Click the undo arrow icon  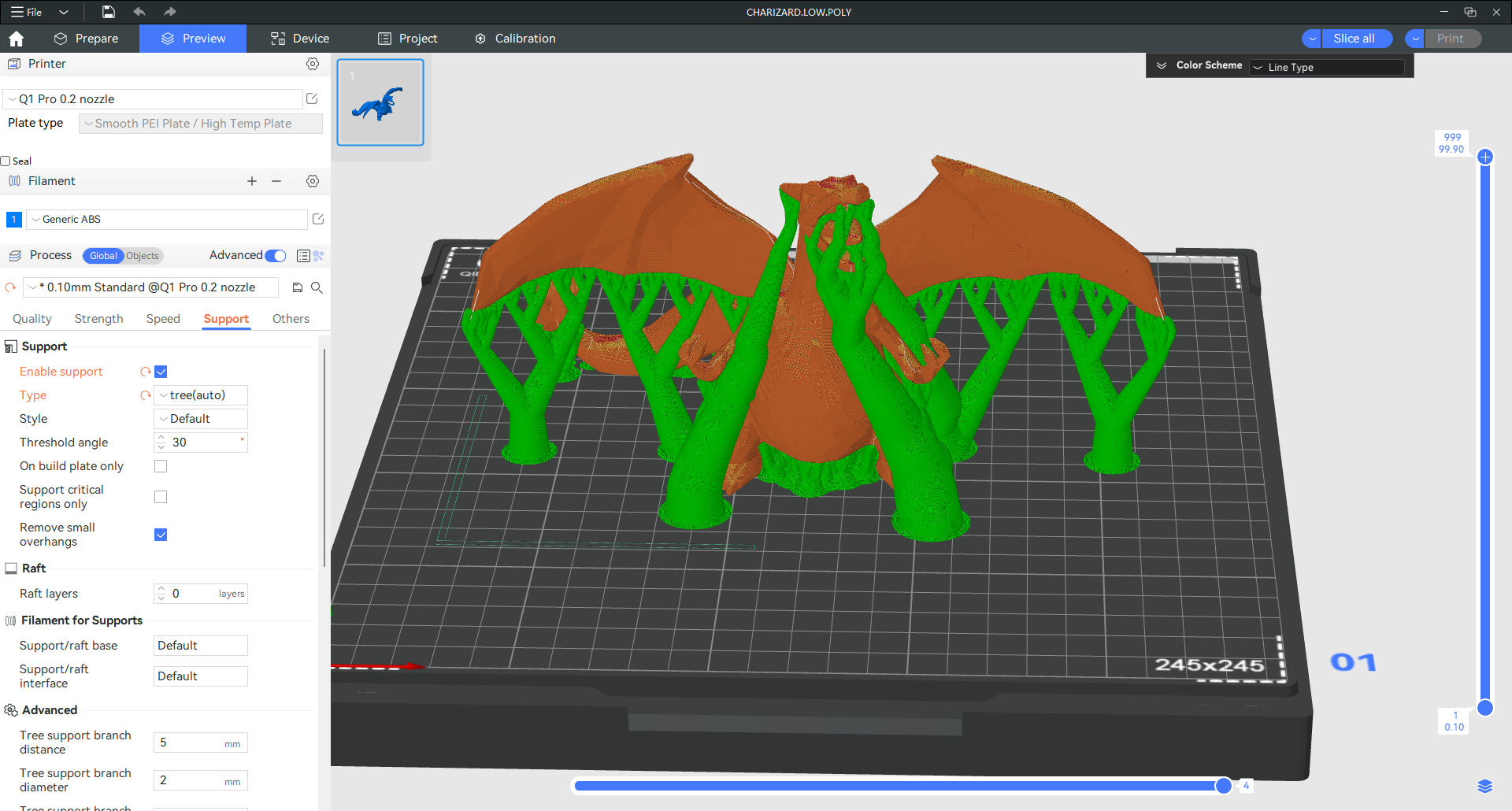(x=139, y=12)
